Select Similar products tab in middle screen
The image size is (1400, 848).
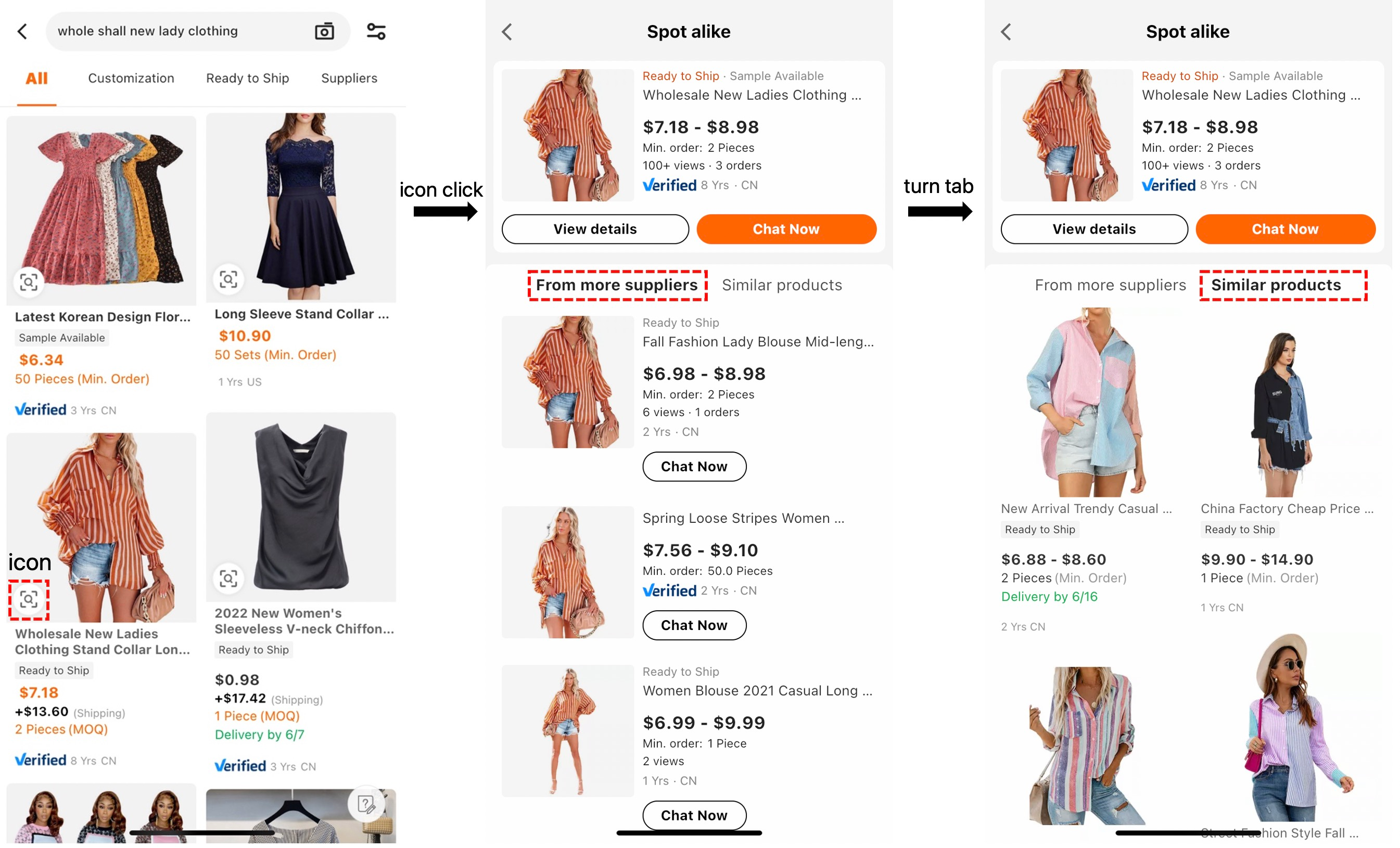pyautogui.click(x=782, y=285)
